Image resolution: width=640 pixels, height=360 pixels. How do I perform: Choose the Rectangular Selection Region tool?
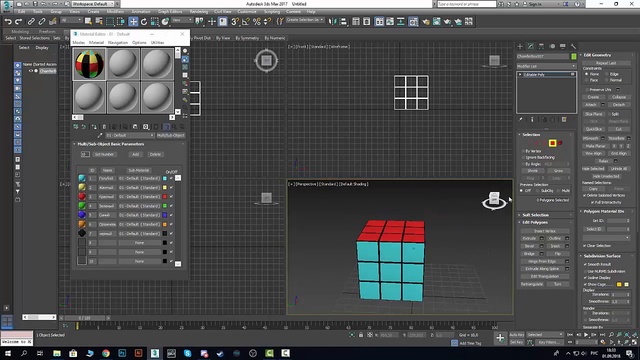point(110,22)
